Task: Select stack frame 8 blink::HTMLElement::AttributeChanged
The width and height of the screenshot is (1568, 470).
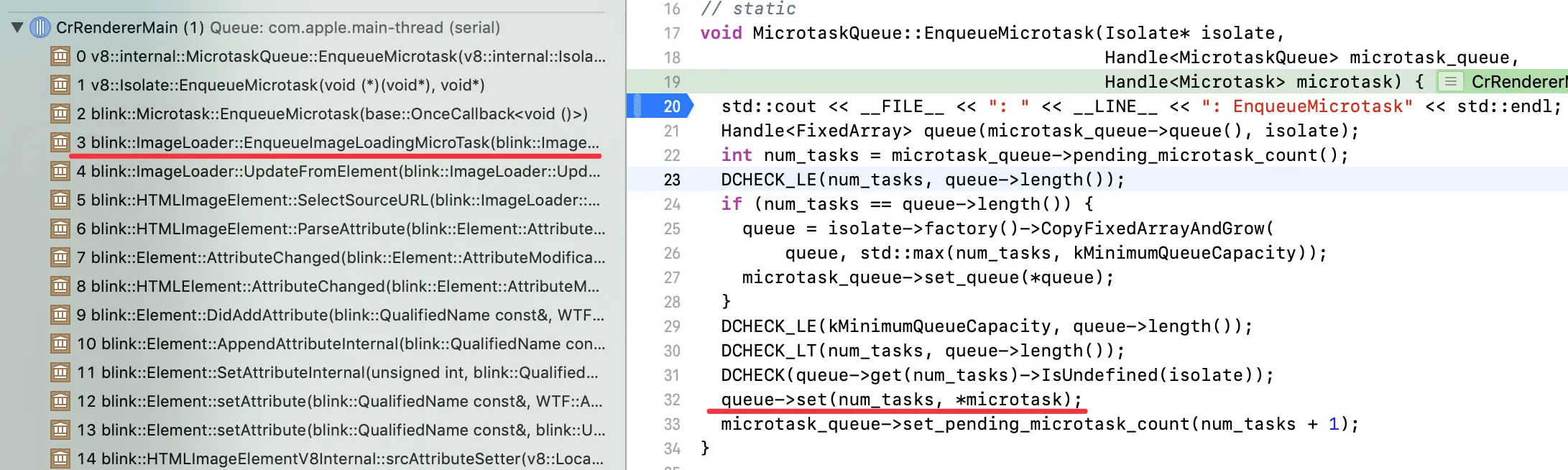Action: click(x=338, y=286)
